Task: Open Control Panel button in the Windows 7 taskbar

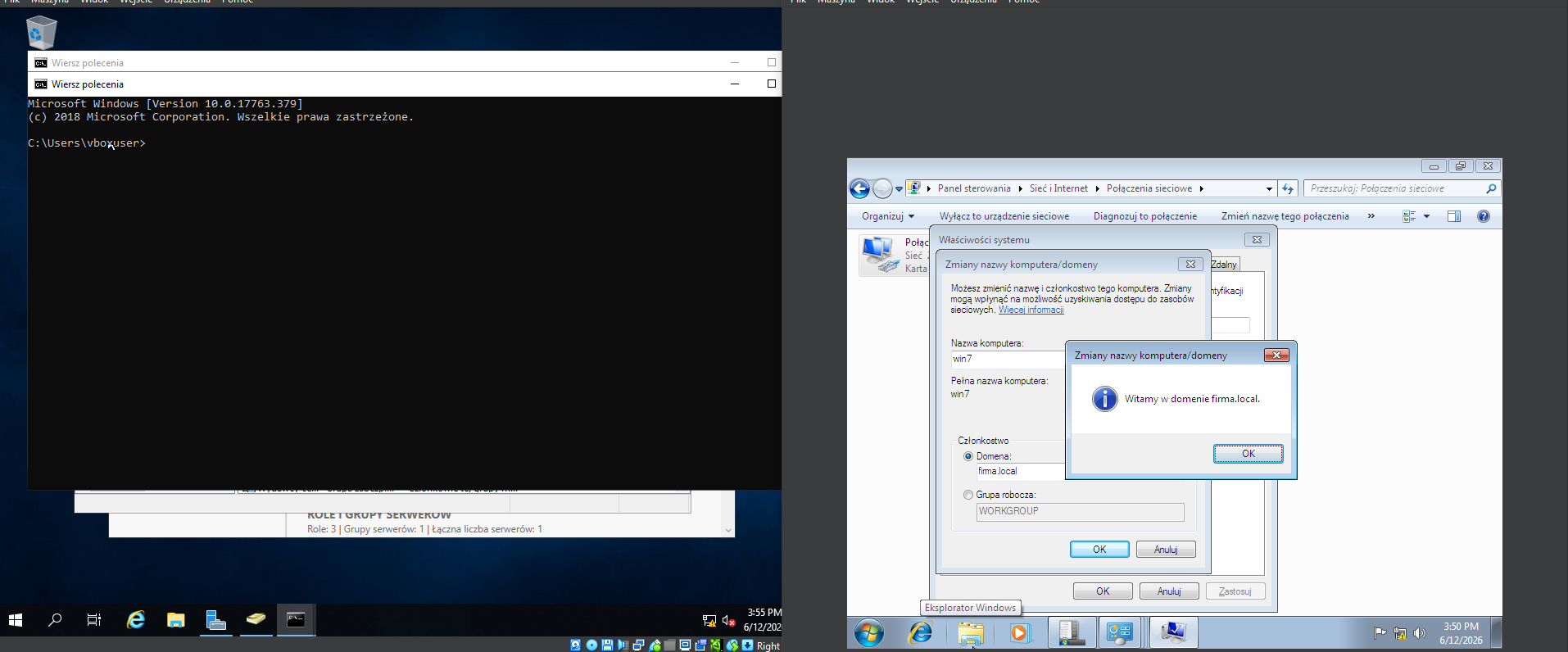Action: pos(1120,633)
